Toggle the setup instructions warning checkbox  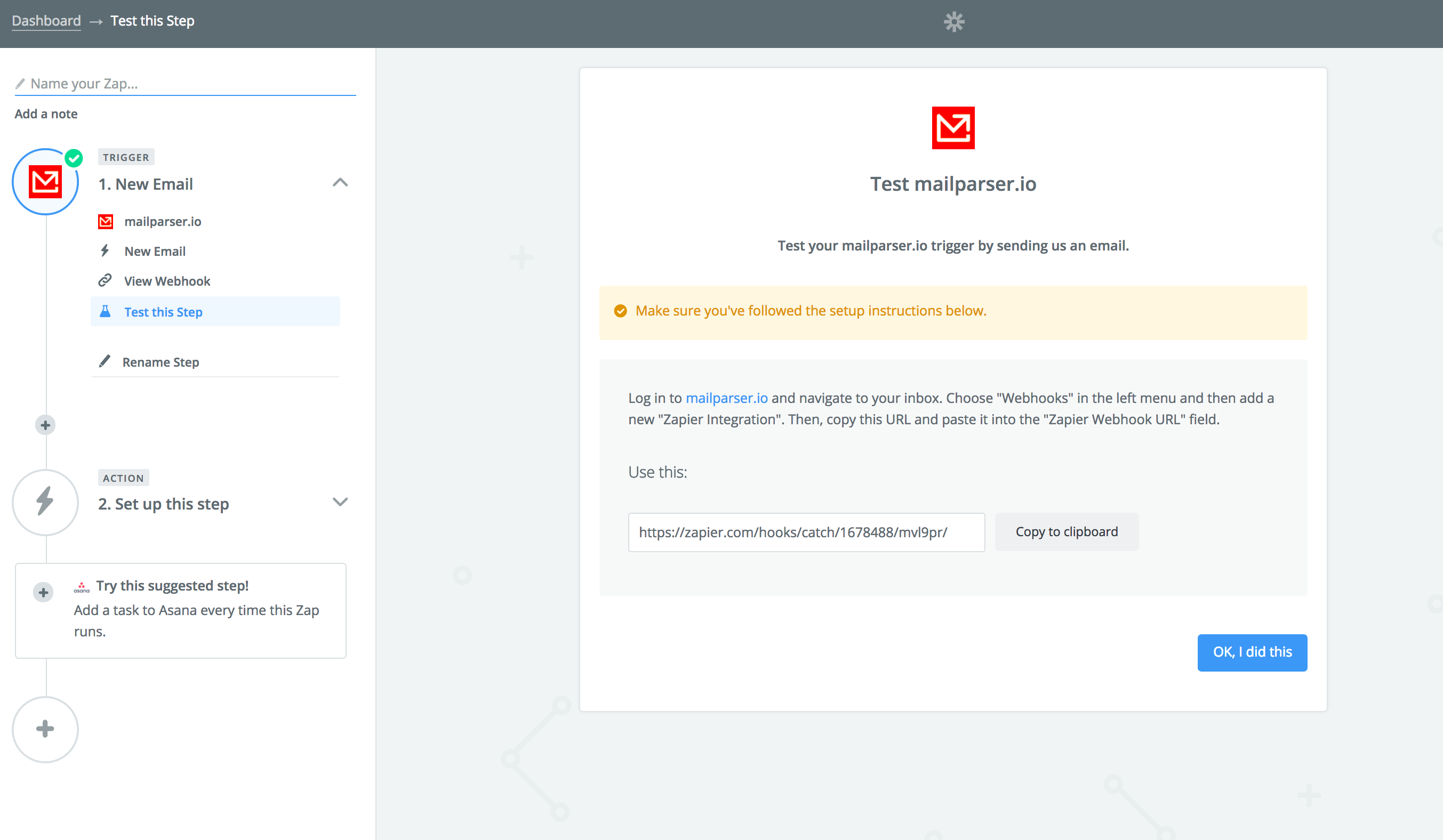click(621, 310)
